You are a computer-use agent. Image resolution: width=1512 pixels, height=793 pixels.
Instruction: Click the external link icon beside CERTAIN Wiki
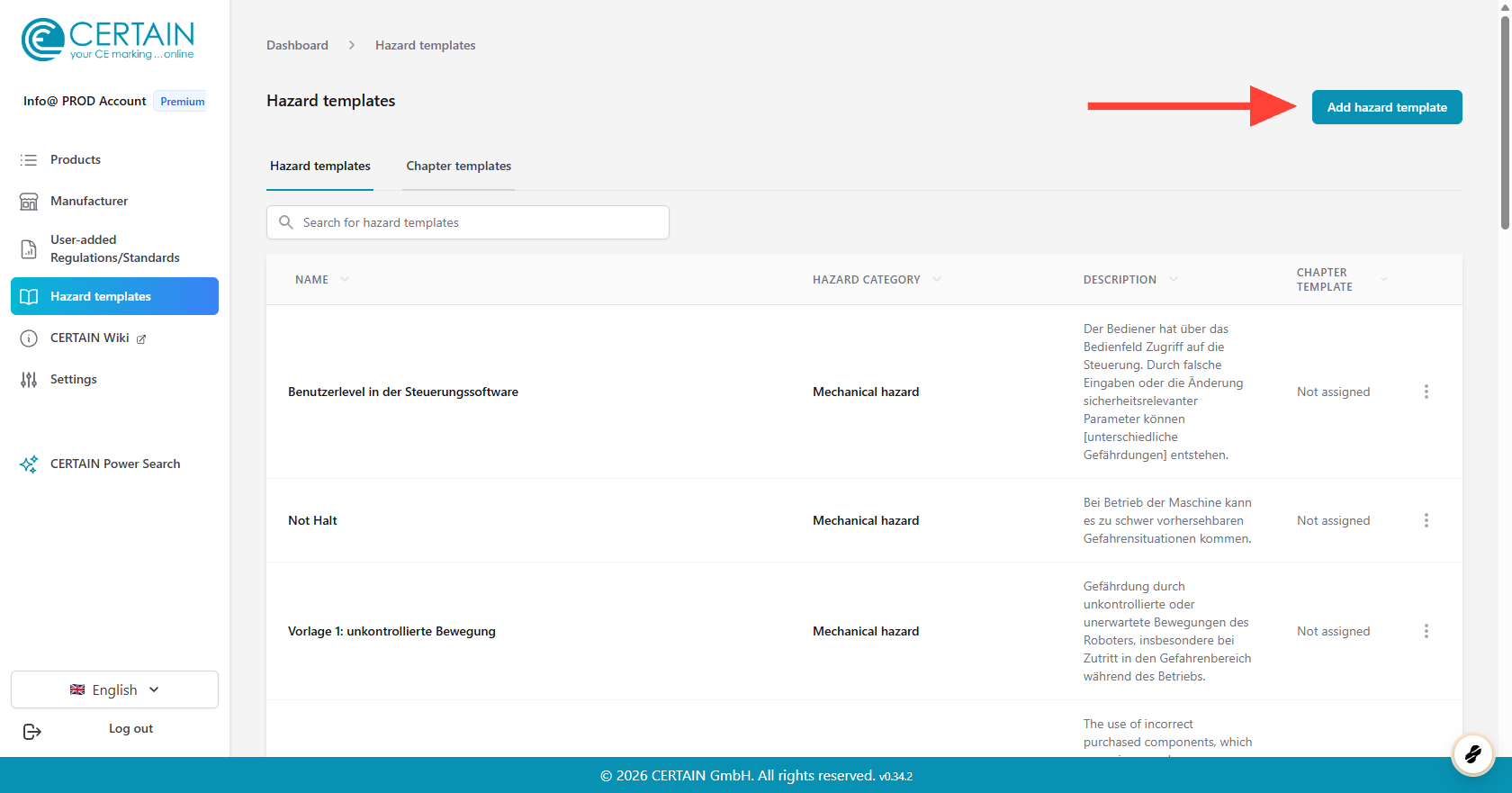click(141, 338)
